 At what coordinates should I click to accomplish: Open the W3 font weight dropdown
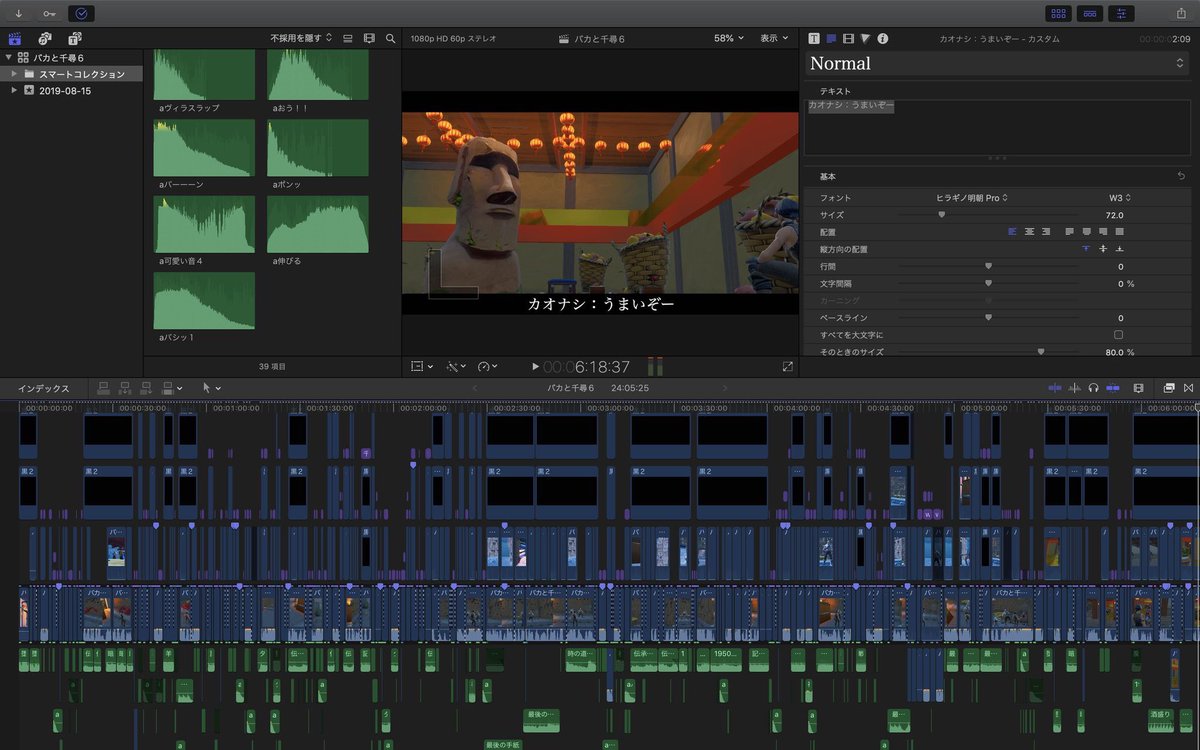pyautogui.click(x=1120, y=198)
